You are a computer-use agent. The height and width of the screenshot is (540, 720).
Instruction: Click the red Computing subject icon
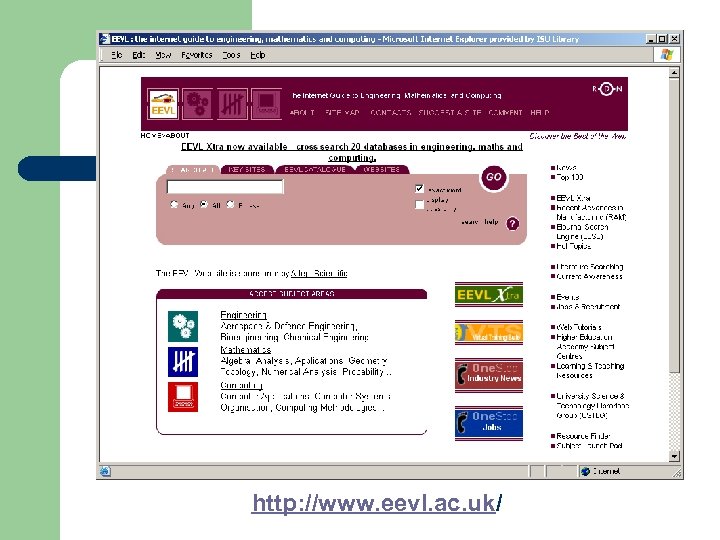point(183,397)
